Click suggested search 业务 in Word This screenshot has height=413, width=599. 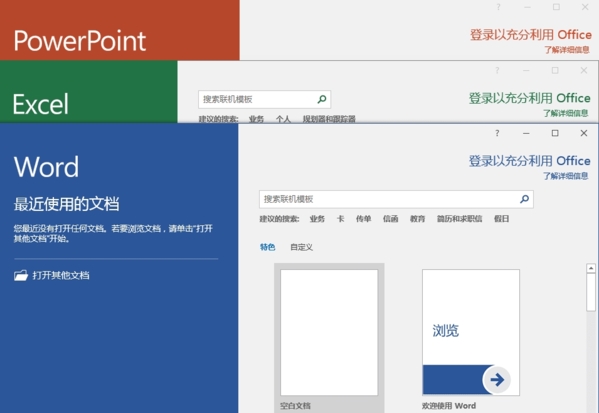point(317,219)
